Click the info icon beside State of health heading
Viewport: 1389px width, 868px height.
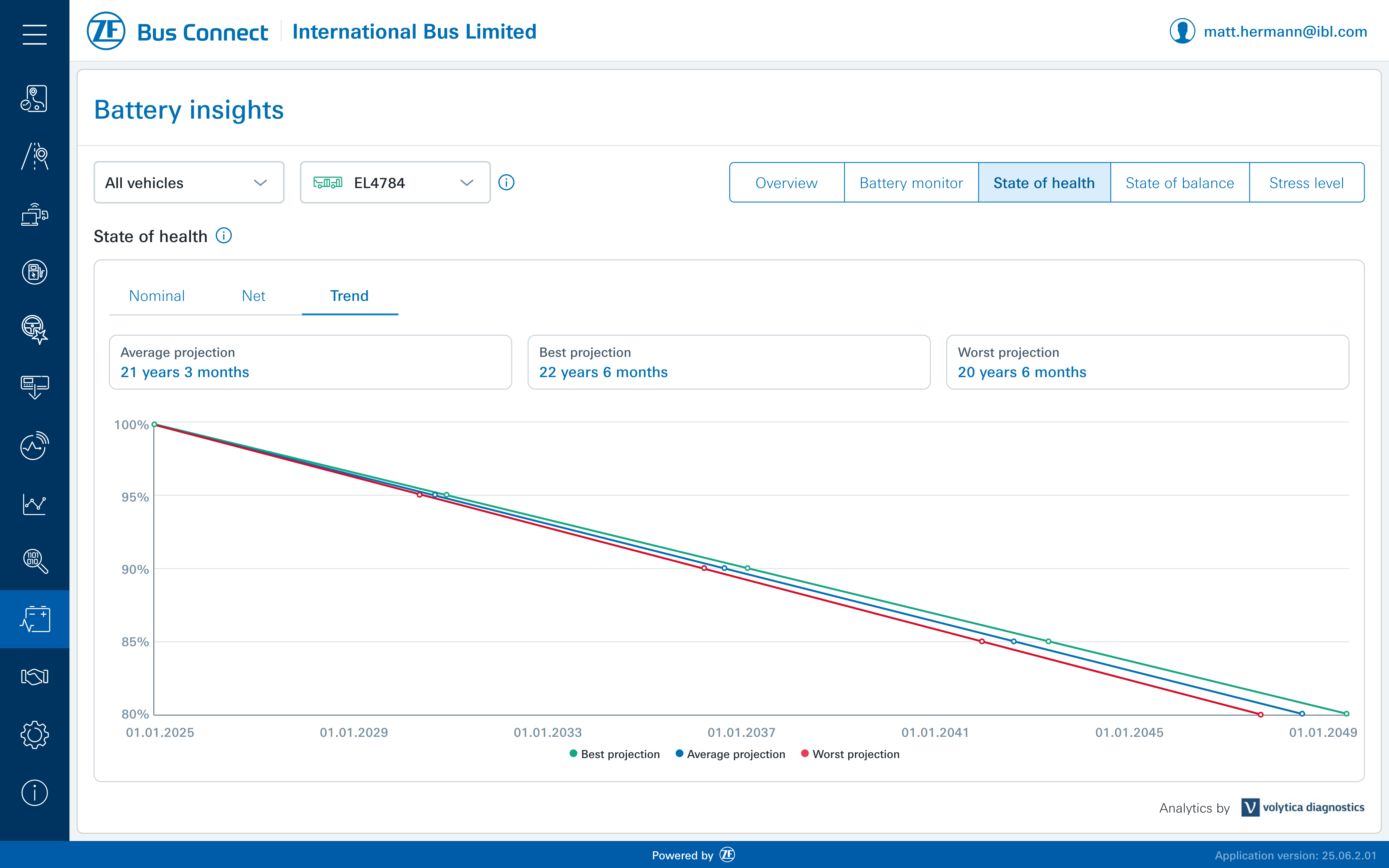[224, 236]
